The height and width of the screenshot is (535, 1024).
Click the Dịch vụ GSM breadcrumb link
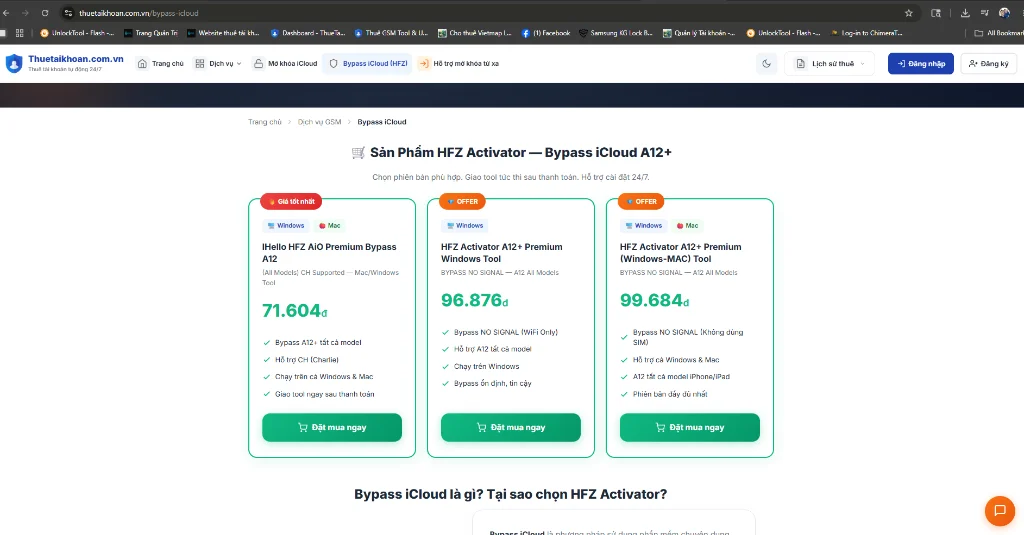tap(319, 122)
